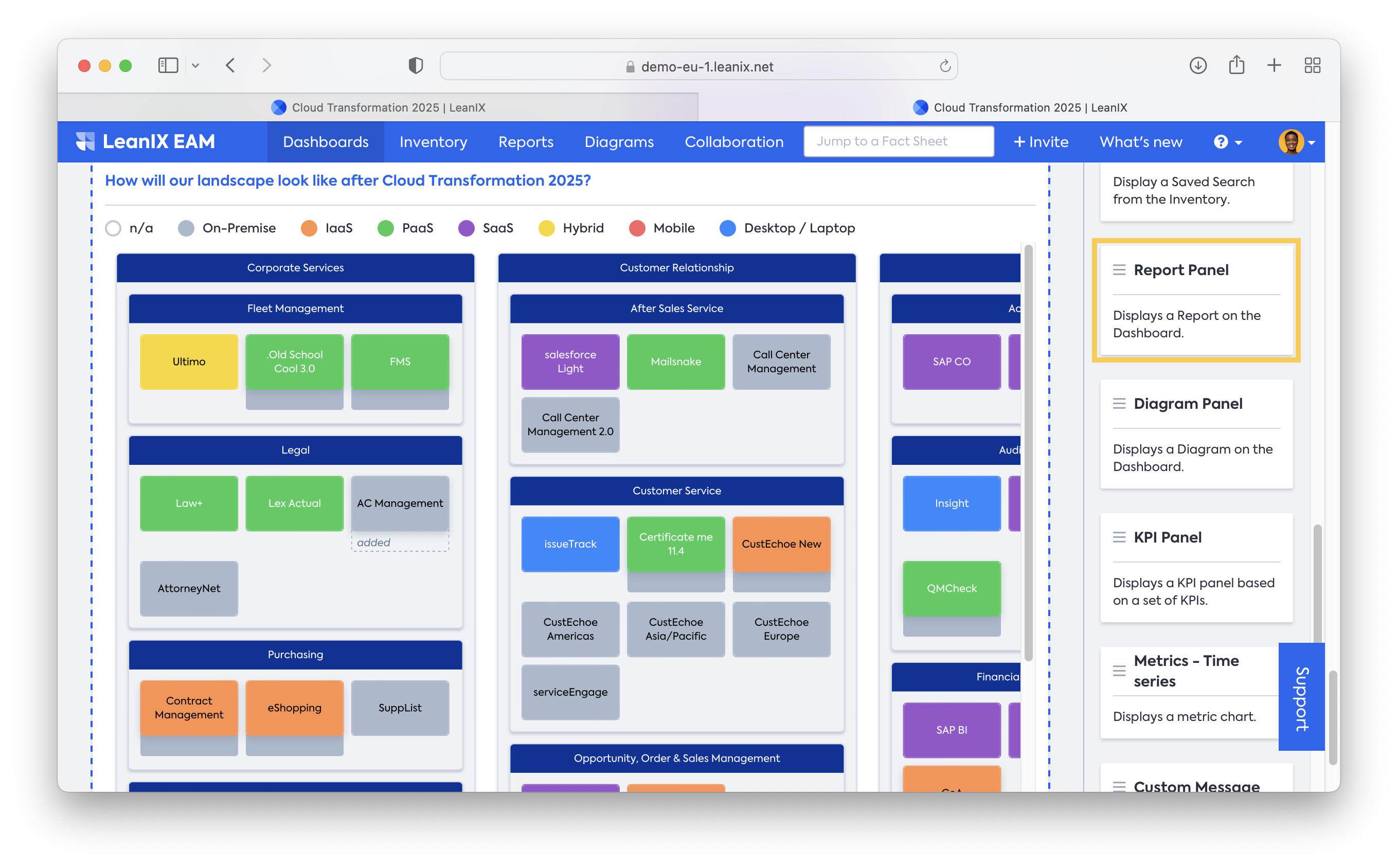Click the Jump to a Fact Sheet field
This screenshot has height=868, width=1398.
pos(898,141)
